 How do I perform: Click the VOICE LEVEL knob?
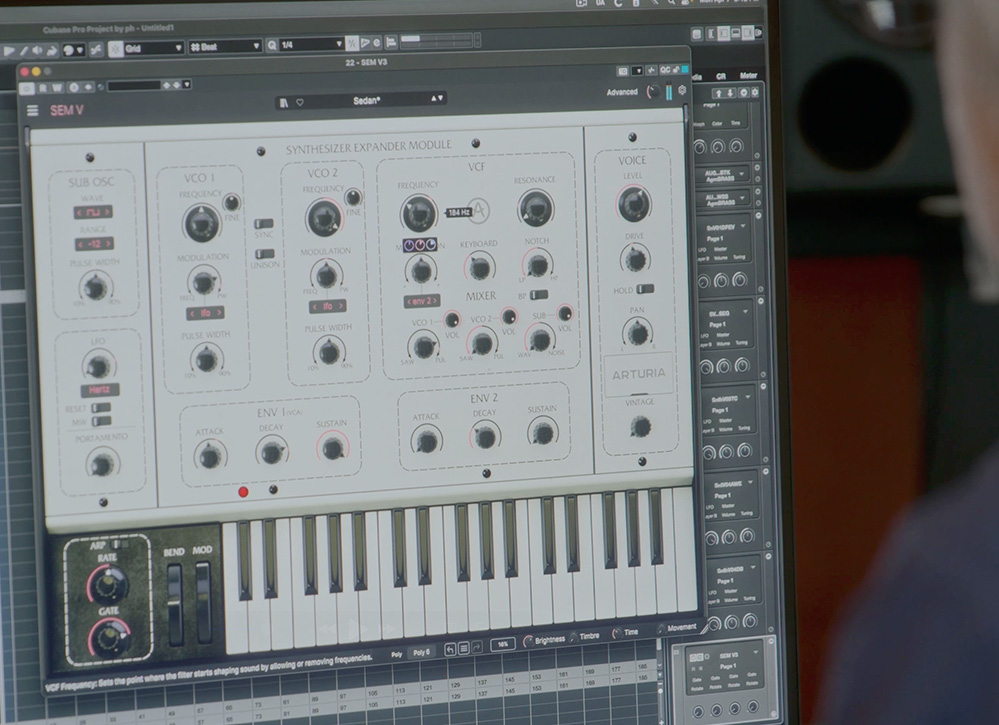tap(633, 204)
